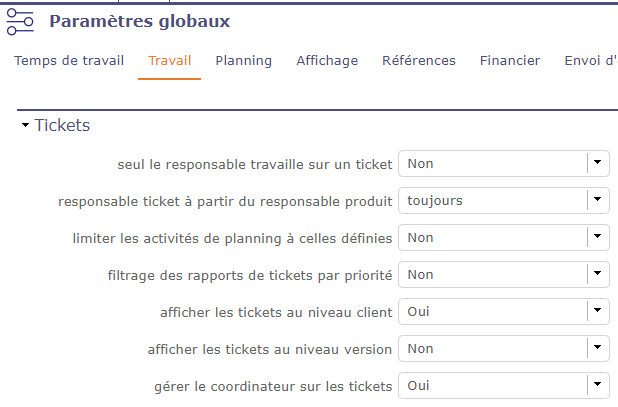This screenshot has width=618, height=407.
Task: Click the 'Oui' field for niveau client
Action: click(490, 311)
